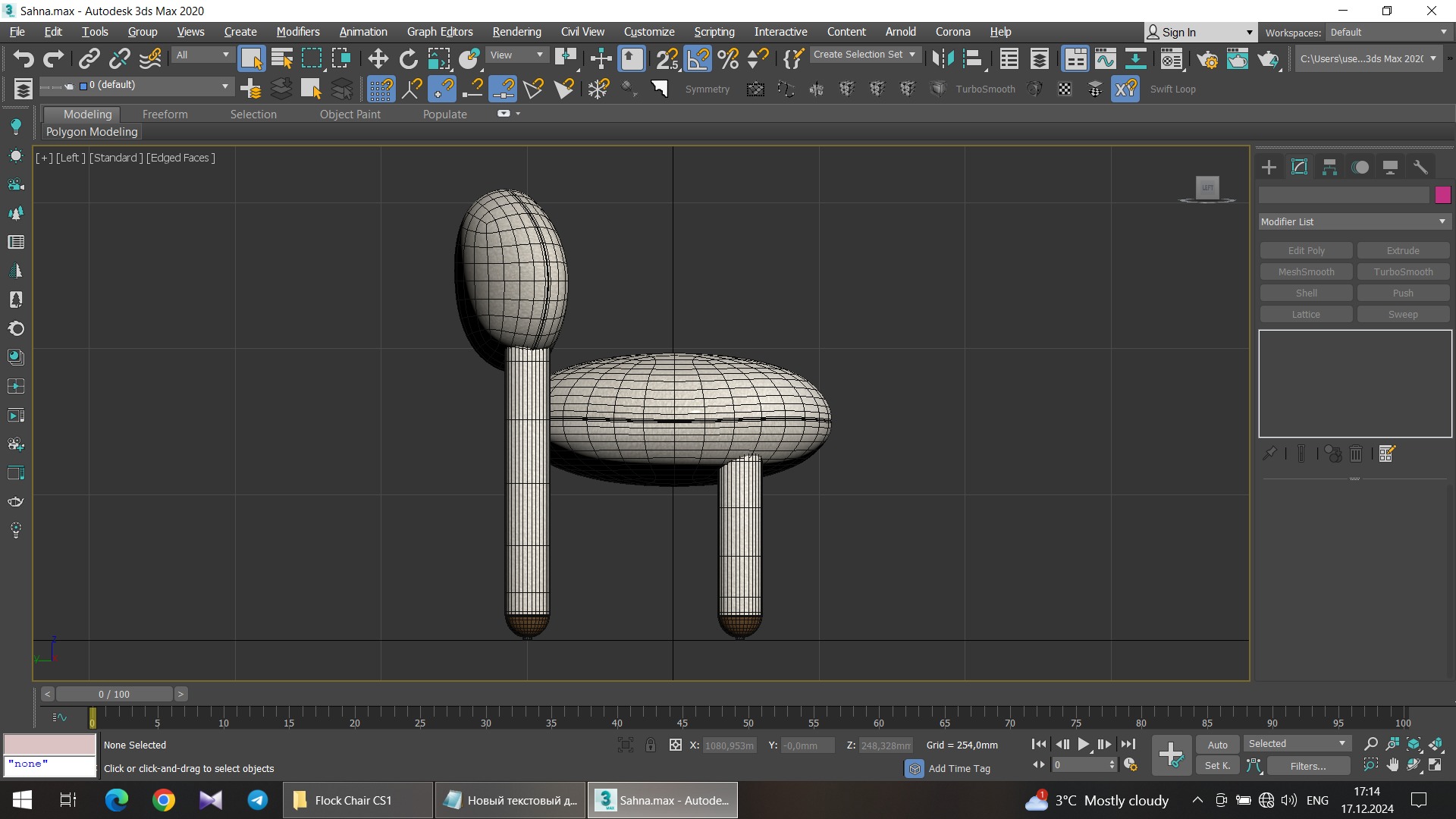Select the Select and Link tool
This screenshot has height=819, width=1456.
coord(89,58)
